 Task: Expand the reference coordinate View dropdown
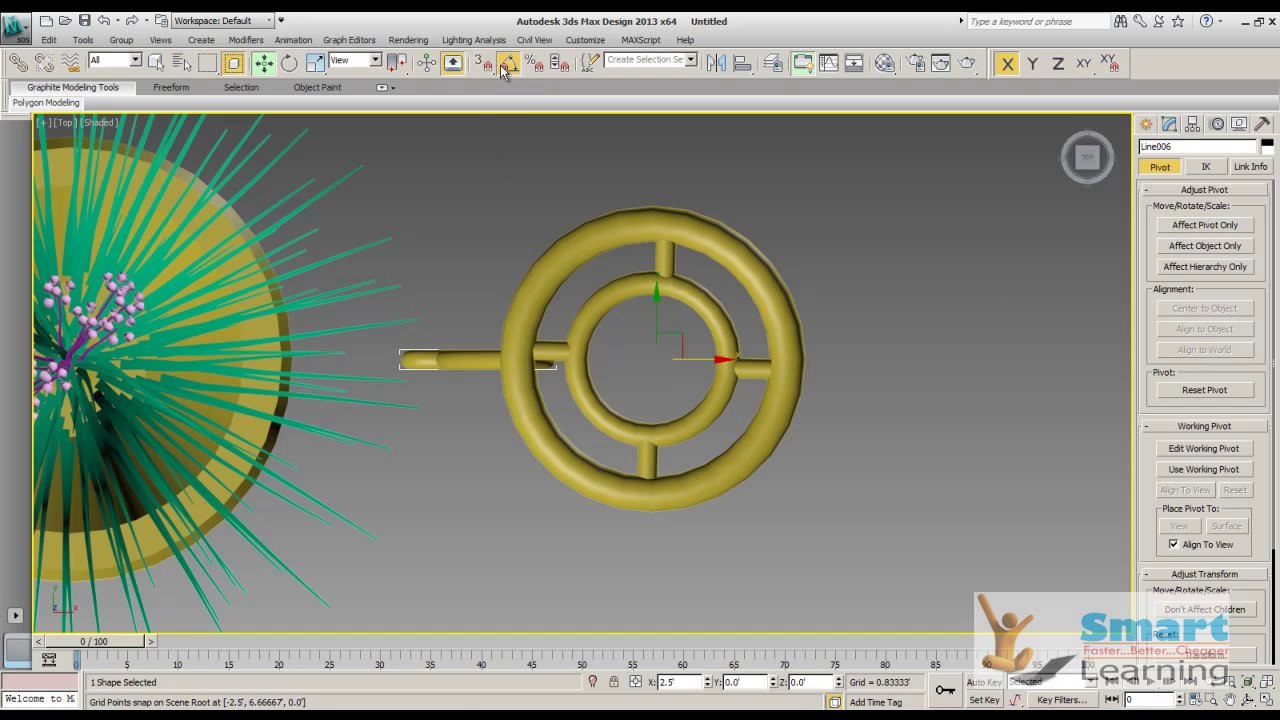point(355,60)
